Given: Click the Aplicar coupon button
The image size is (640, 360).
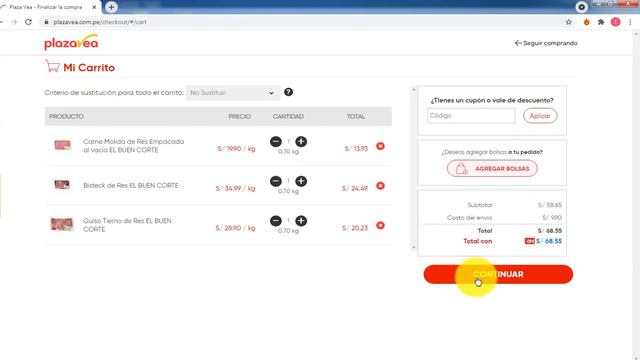Looking at the screenshot, I should click(x=540, y=116).
